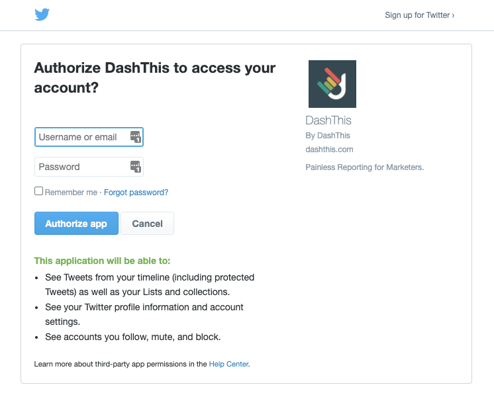The height and width of the screenshot is (393, 494).
Task: Click the DashThis app name text
Action: 328,120
